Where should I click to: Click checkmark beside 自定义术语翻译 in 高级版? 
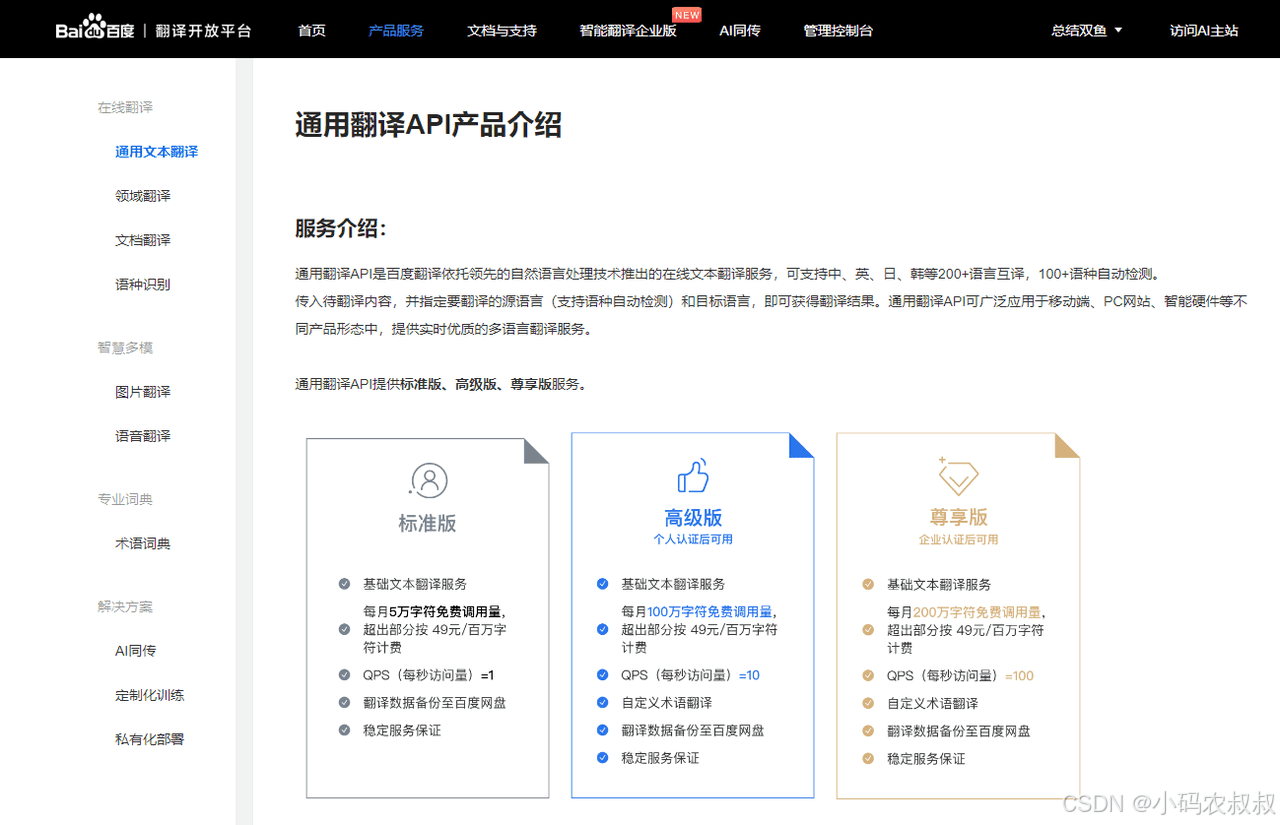[x=602, y=703]
